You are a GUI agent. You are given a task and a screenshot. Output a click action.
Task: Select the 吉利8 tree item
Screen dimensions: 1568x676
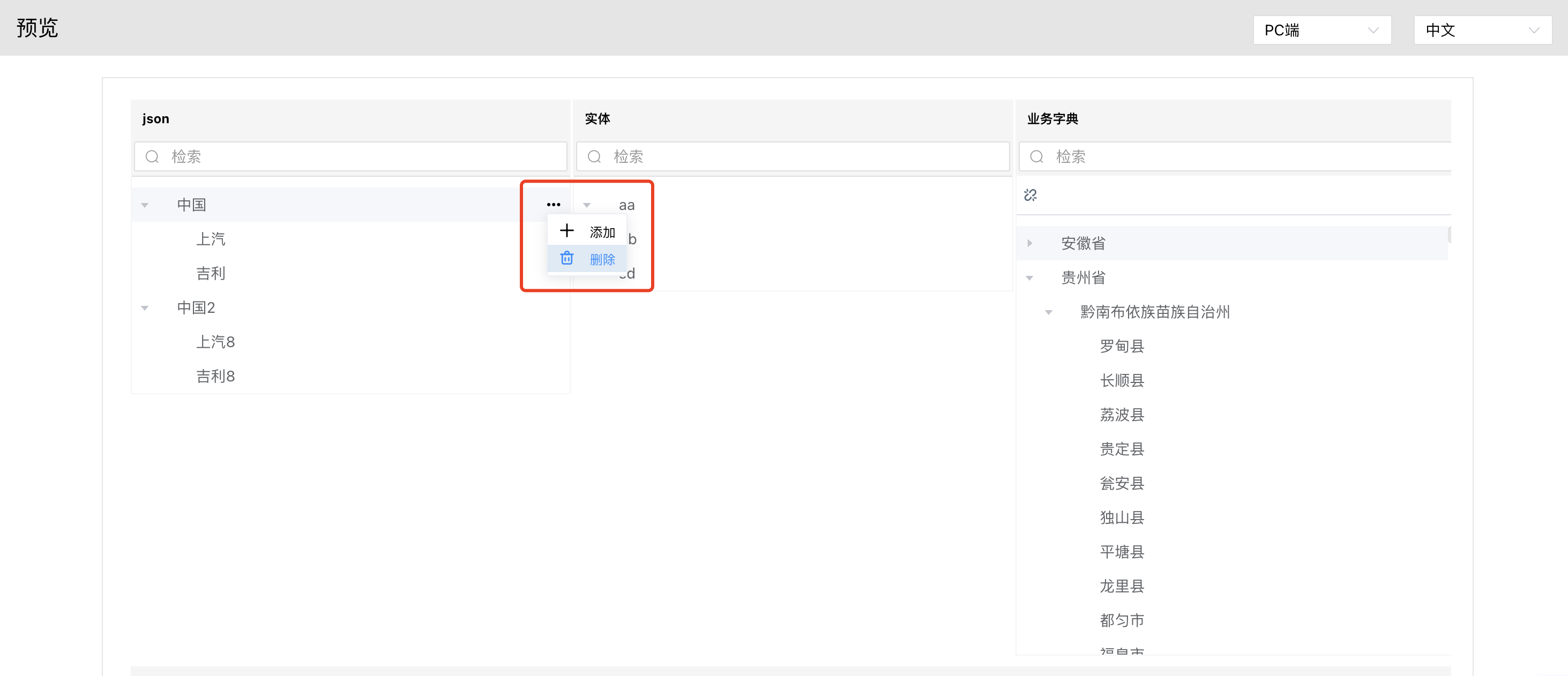[215, 376]
